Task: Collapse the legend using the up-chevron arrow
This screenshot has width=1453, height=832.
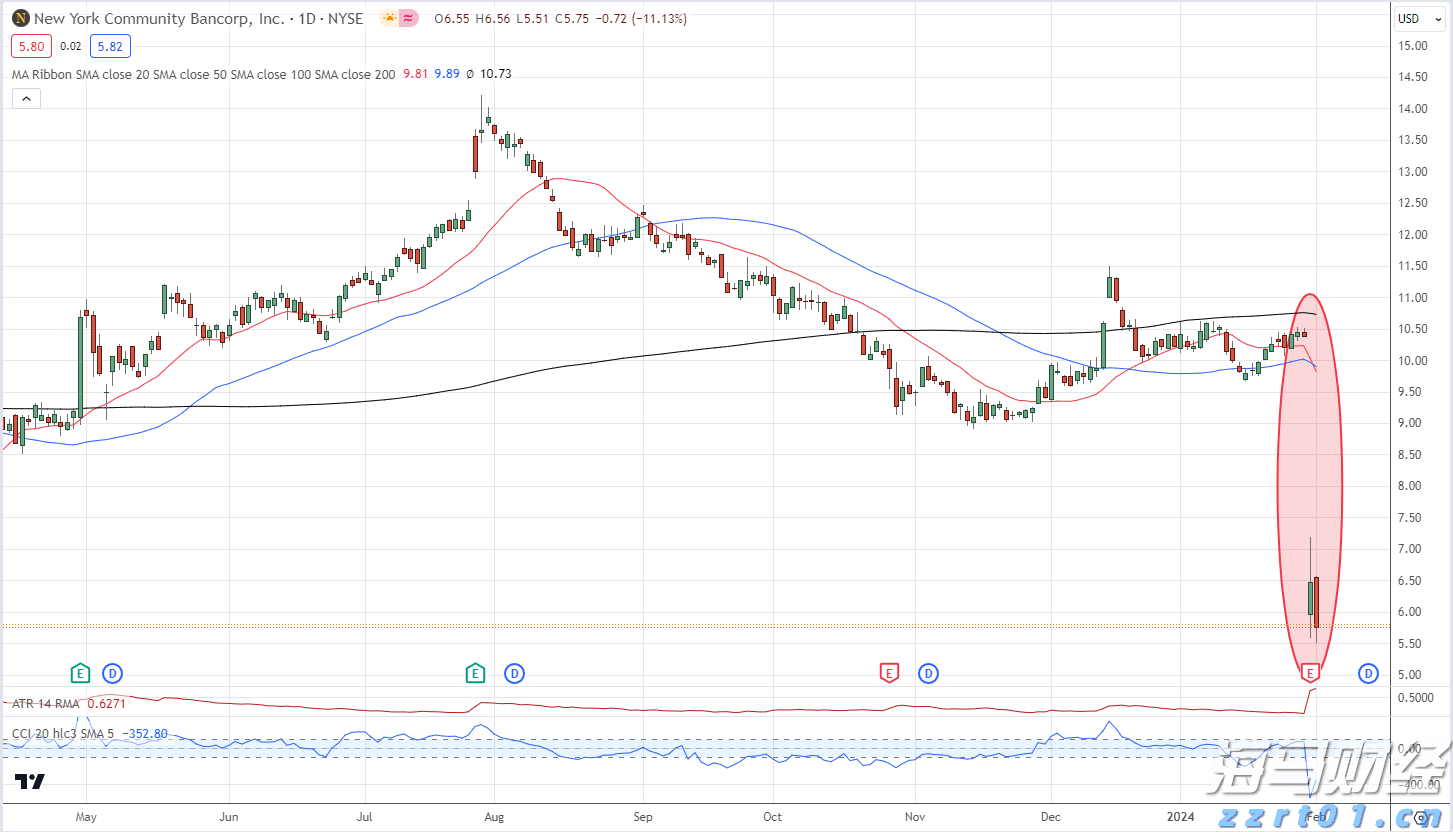Action: point(25,98)
